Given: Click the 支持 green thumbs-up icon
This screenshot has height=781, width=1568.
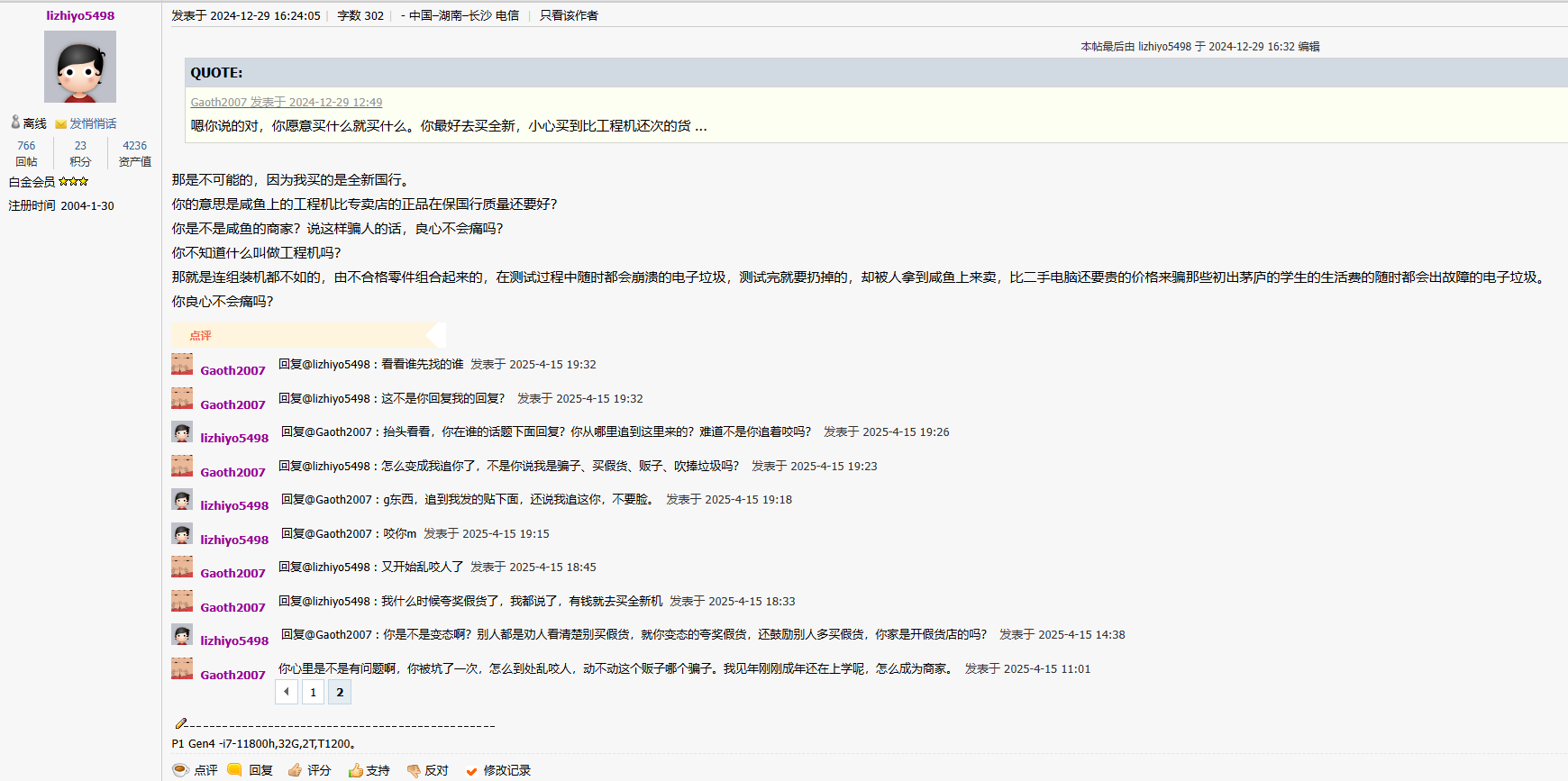Looking at the screenshot, I should click(x=355, y=770).
